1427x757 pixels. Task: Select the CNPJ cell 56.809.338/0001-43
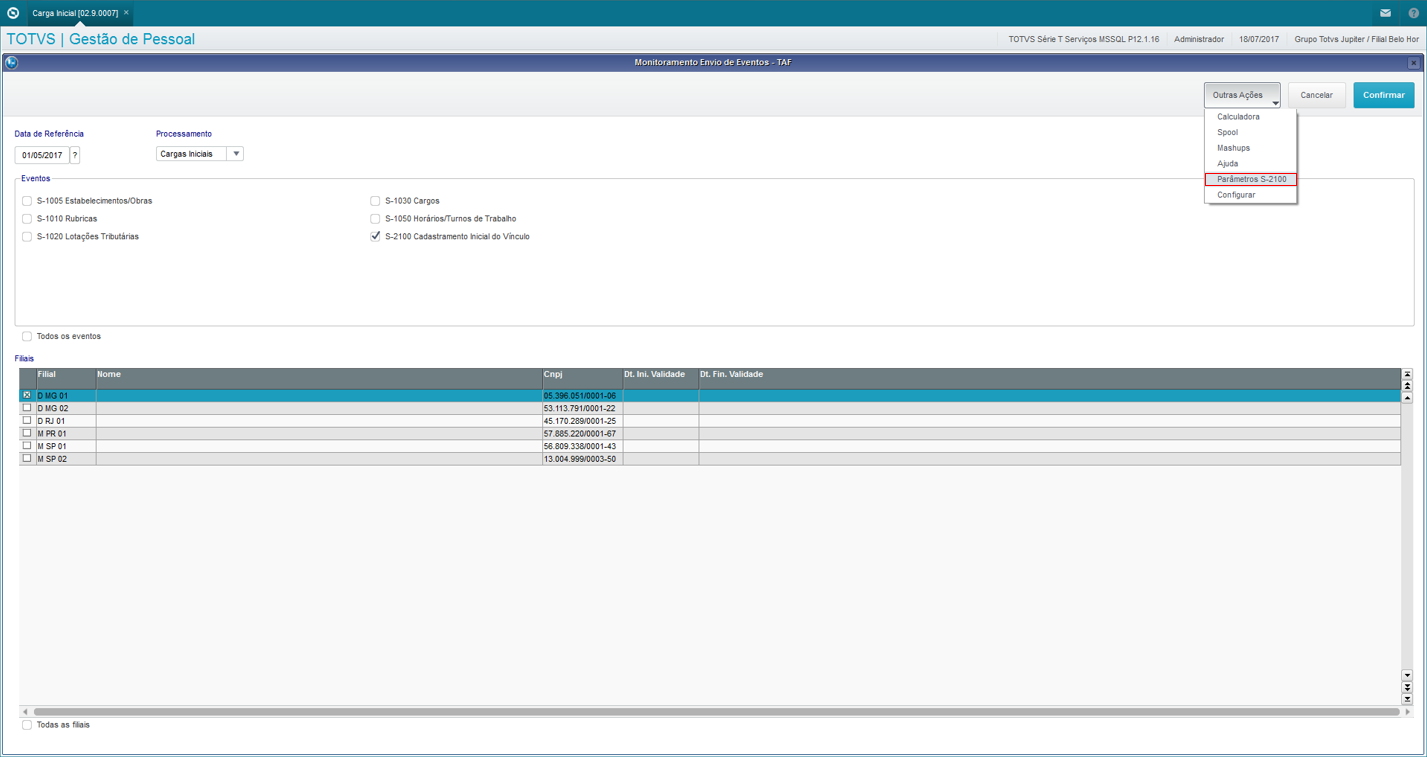pos(582,446)
